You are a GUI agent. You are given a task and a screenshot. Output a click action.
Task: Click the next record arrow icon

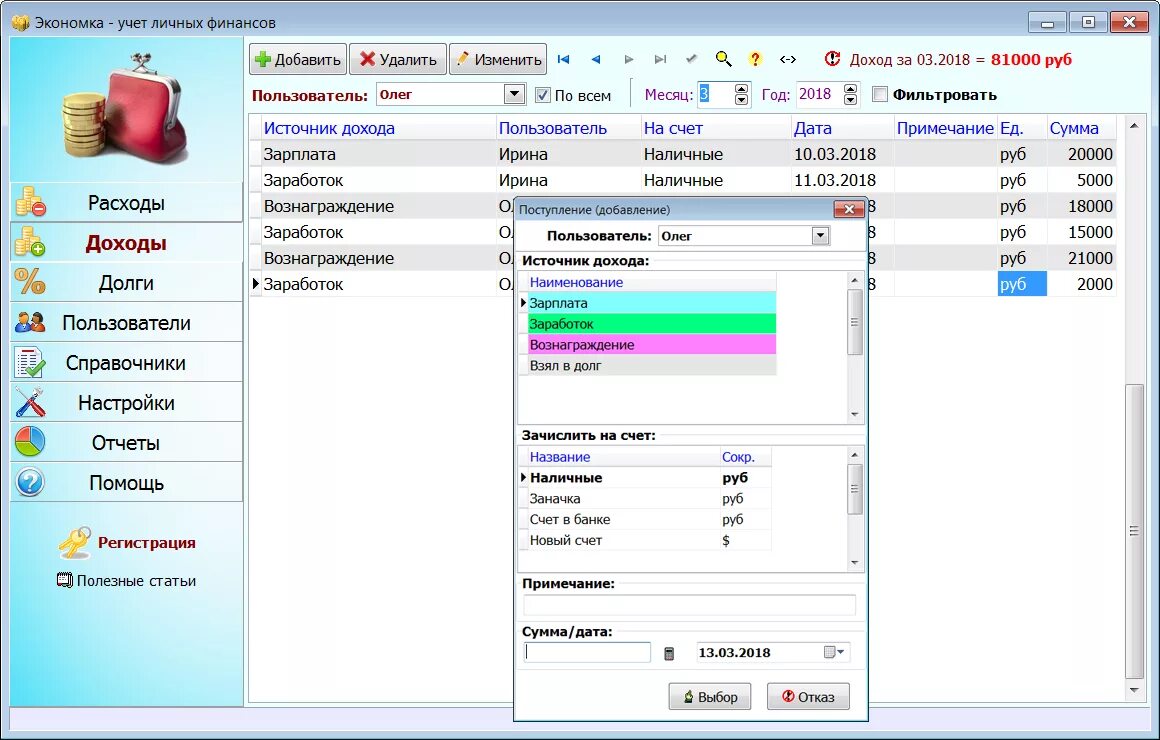coord(629,59)
